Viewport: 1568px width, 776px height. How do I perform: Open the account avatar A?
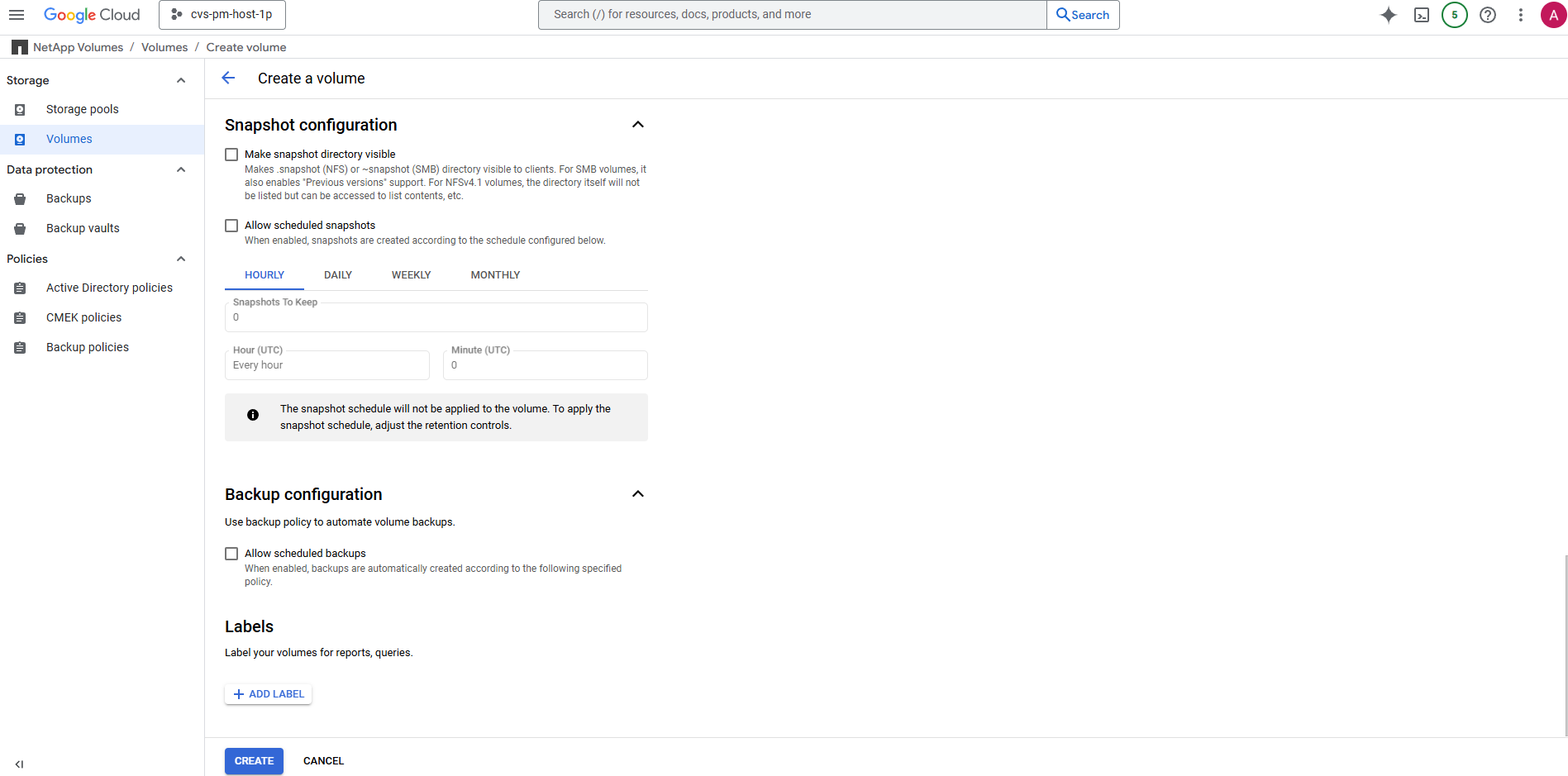(1554, 15)
